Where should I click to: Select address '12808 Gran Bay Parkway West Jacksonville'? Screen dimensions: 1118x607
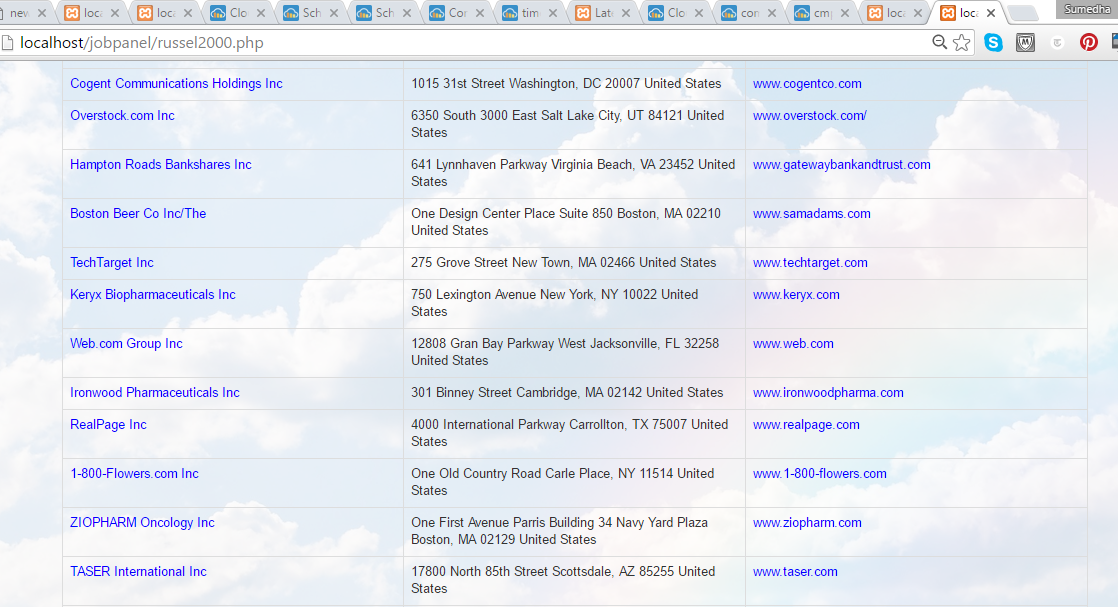point(535,344)
